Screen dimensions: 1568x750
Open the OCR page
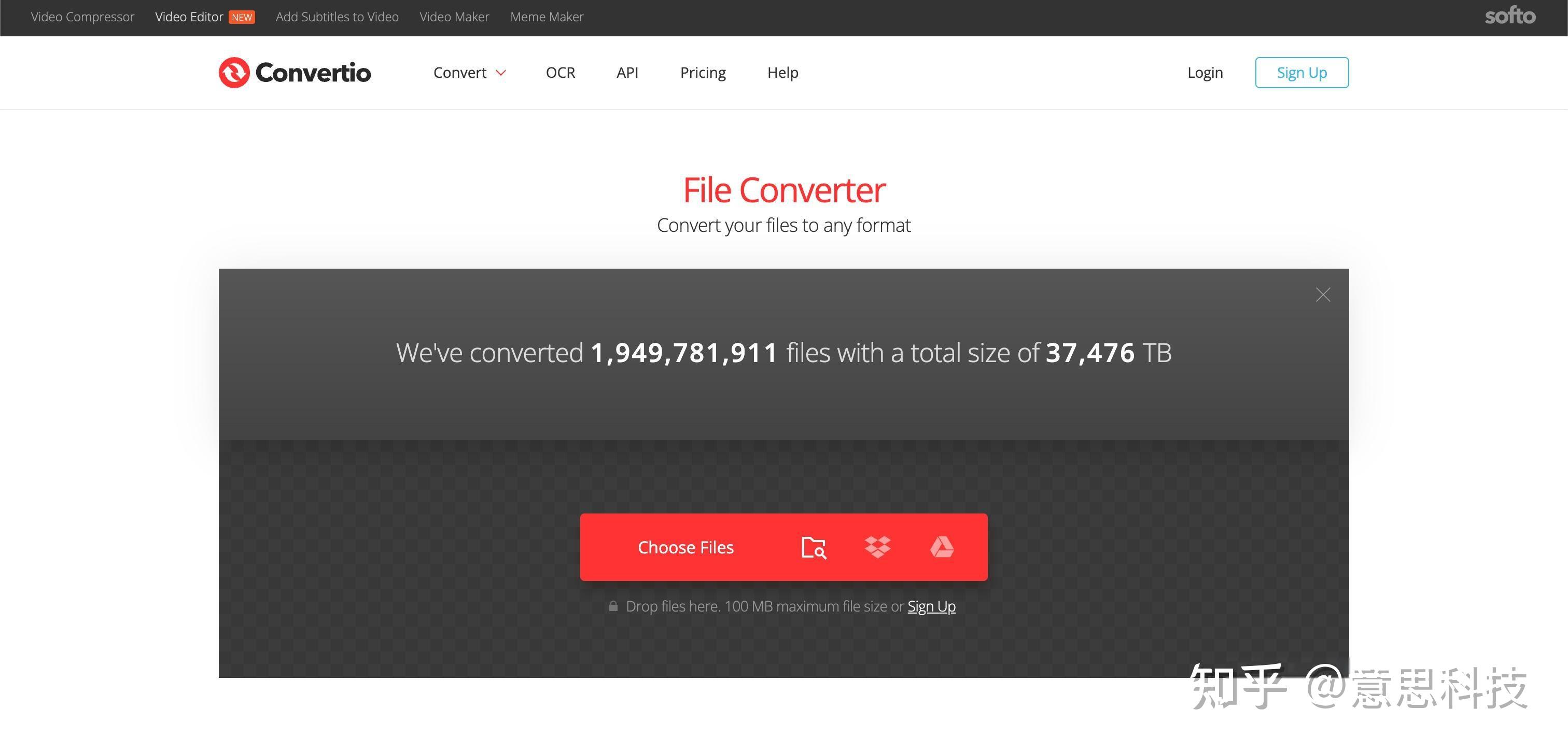click(x=560, y=73)
